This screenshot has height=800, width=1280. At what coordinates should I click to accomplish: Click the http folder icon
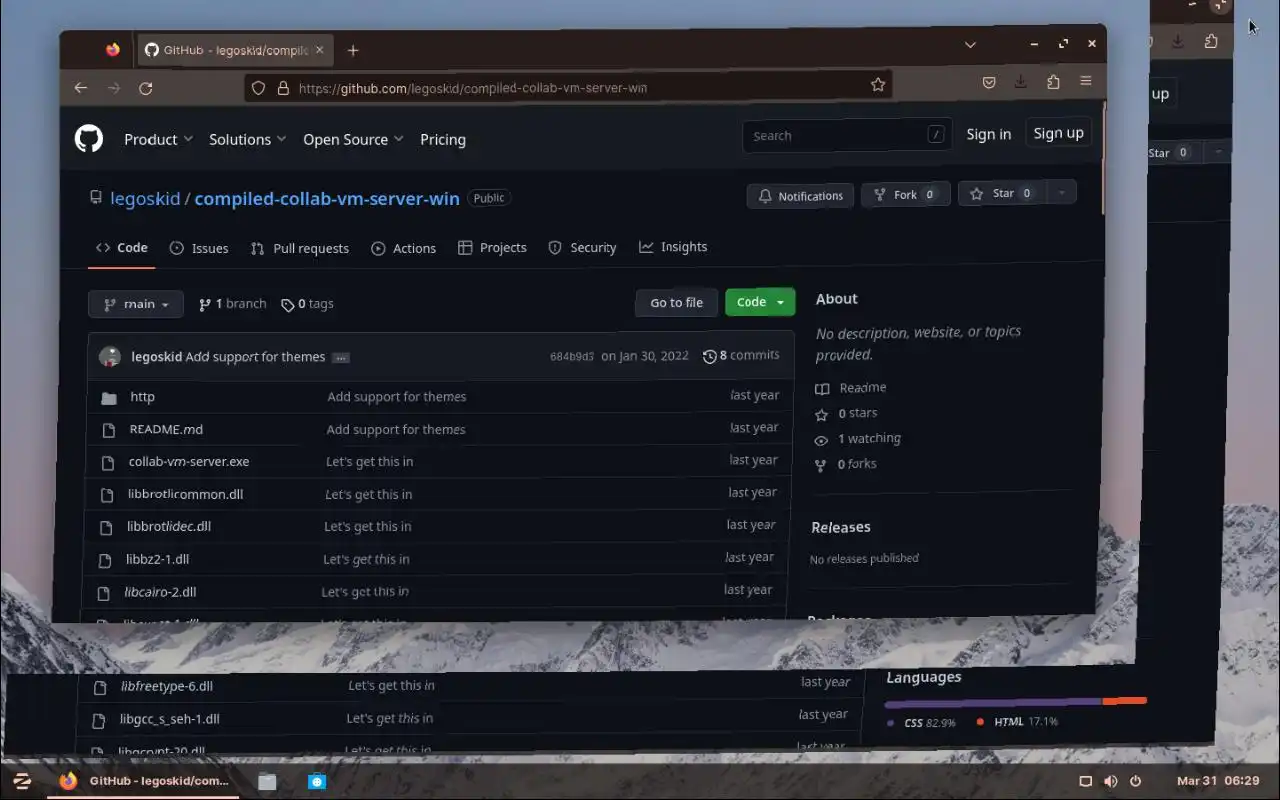coord(109,398)
